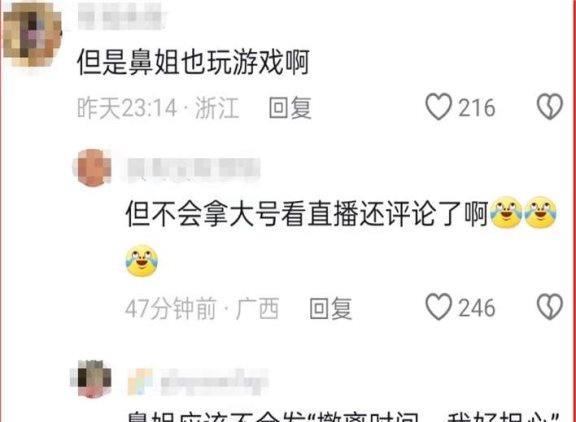This screenshot has height=422, width=576.
Task: Open the pixelated avatar of the 浙江 commenter
Action: click(x=32, y=35)
